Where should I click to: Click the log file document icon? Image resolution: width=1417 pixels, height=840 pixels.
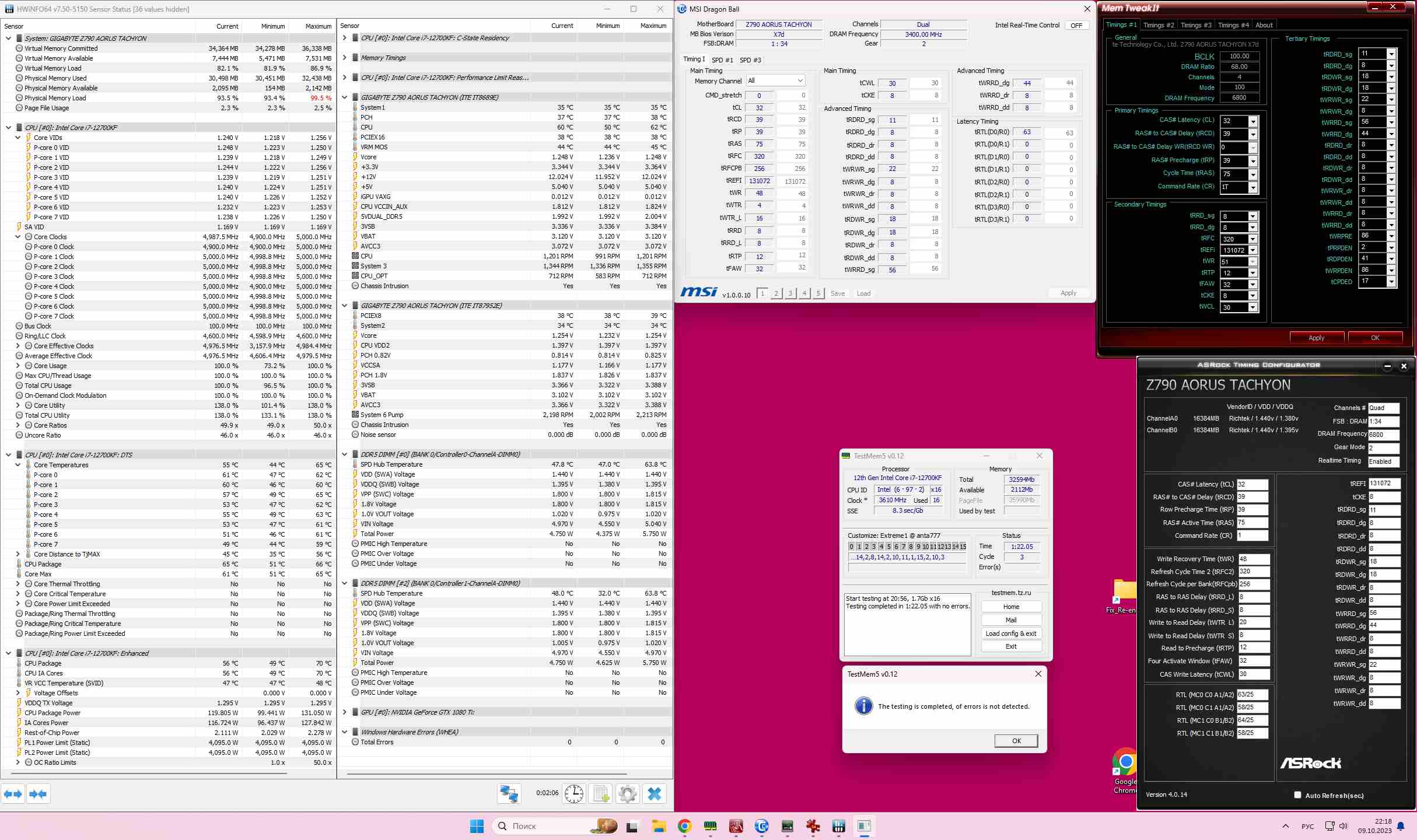[601, 794]
